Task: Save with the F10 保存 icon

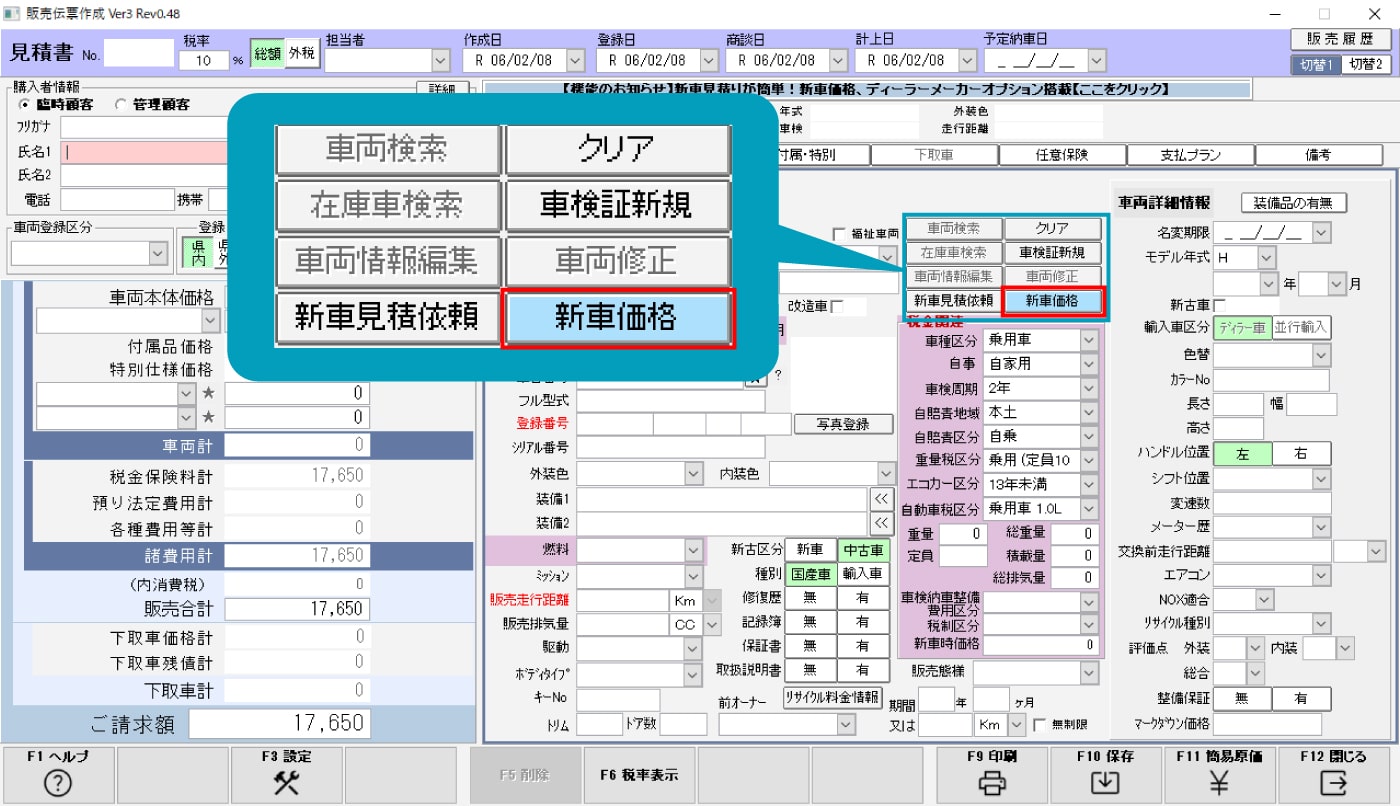Action: tap(1105, 784)
